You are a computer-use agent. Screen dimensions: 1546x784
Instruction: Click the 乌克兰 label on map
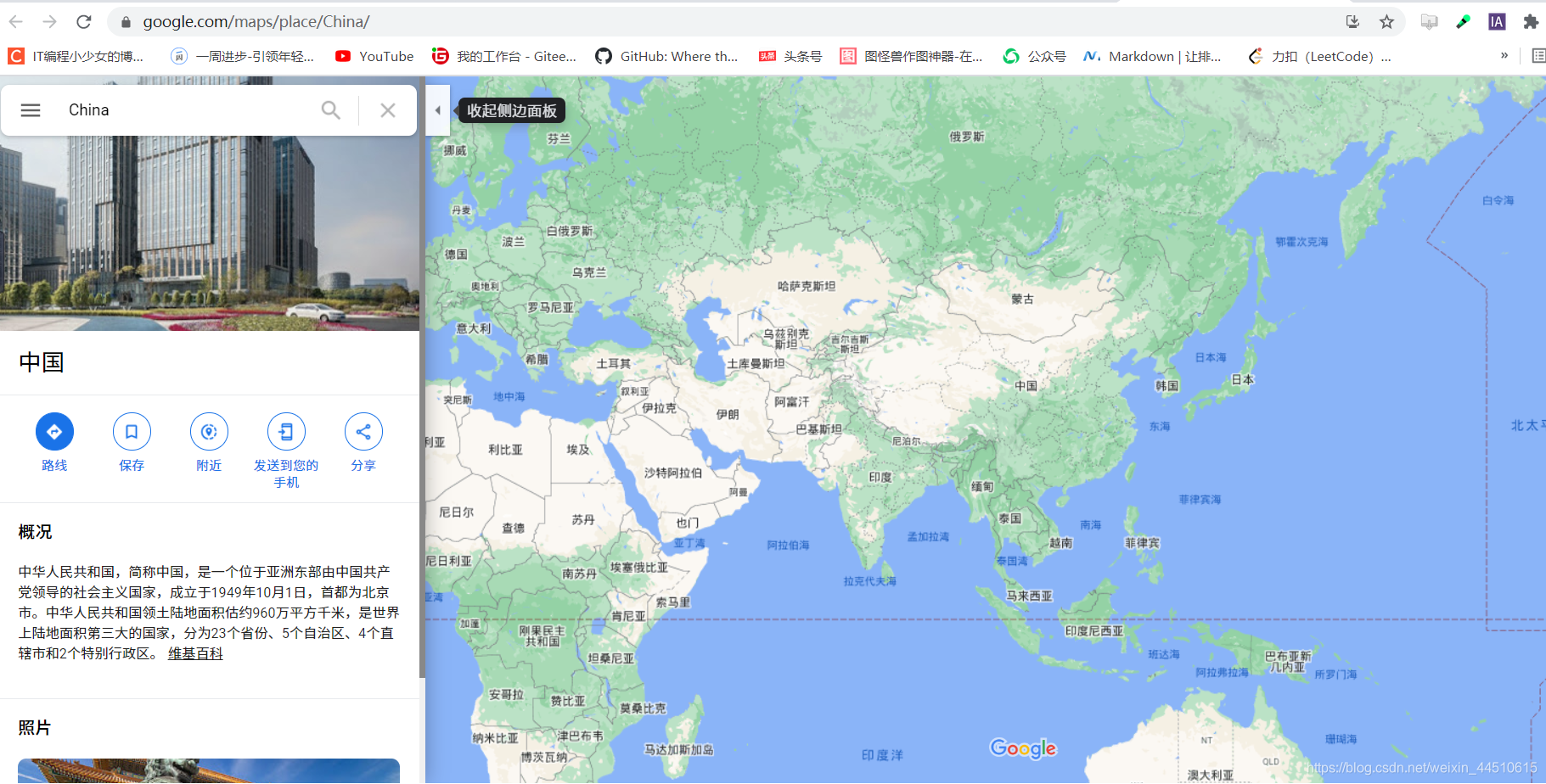pyautogui.click(x=589, y=273)
